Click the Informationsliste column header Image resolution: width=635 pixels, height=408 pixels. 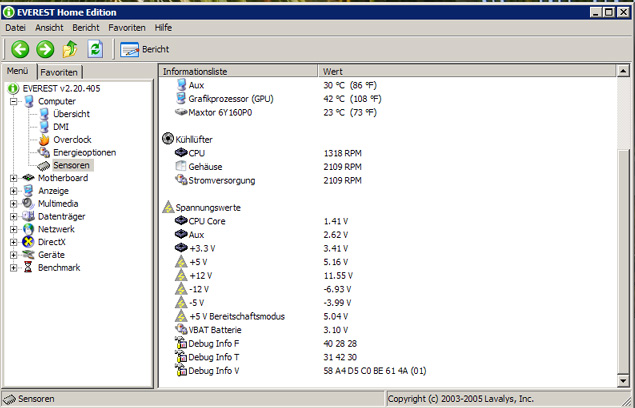pyautogui.click(x=239, y=71)
